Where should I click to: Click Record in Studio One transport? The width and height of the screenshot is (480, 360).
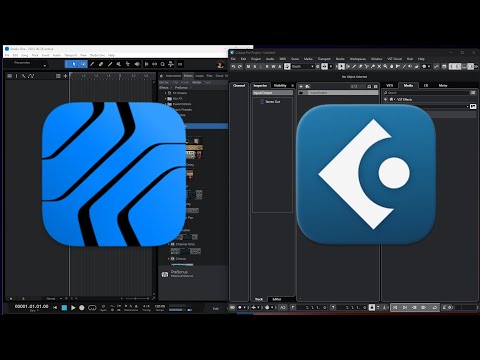tap(82, 308)
